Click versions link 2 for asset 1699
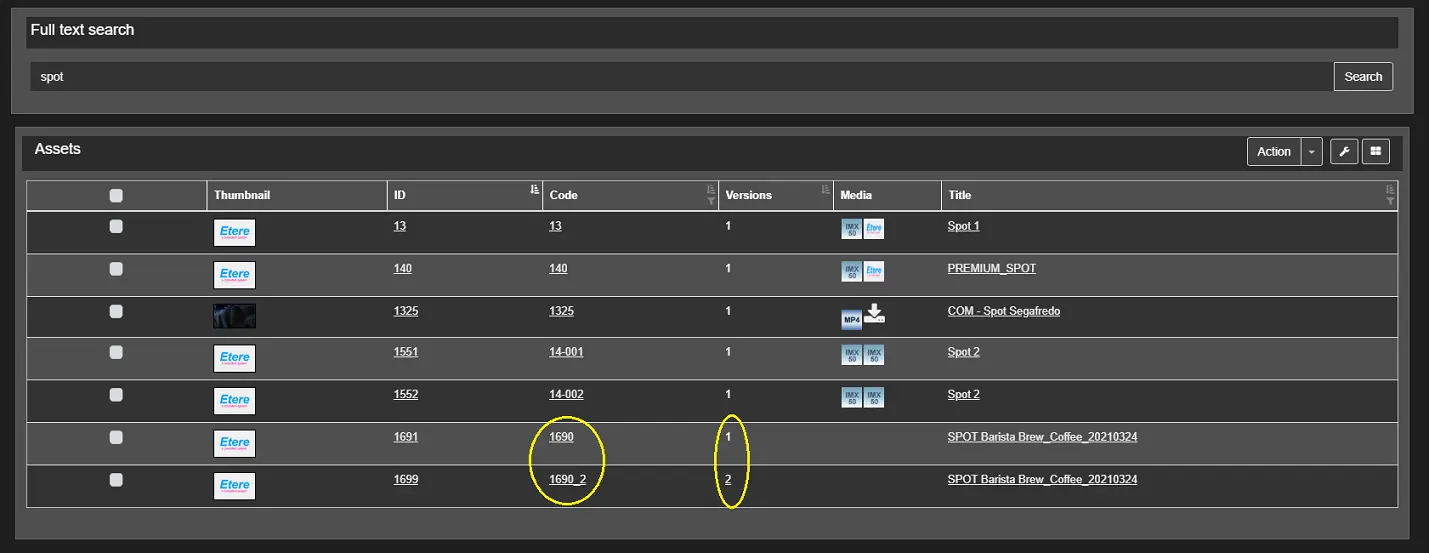 pyautogui.click(x=728, y=480)
